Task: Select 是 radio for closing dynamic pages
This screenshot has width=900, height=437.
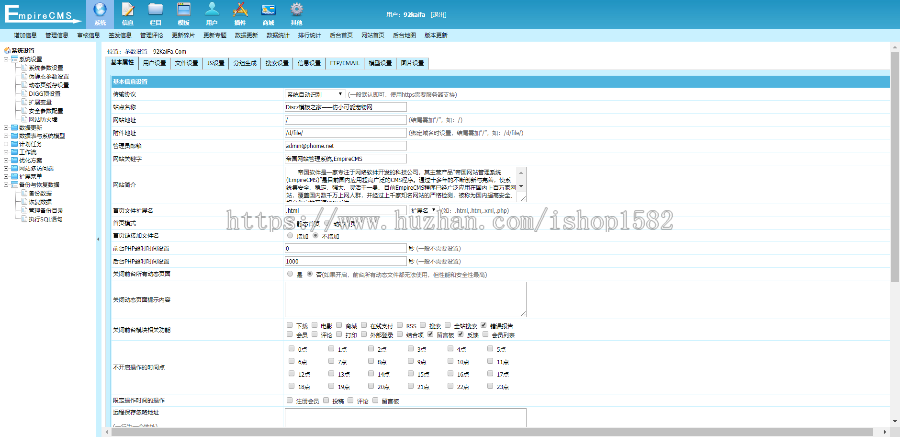Action: tap(290, 274)
